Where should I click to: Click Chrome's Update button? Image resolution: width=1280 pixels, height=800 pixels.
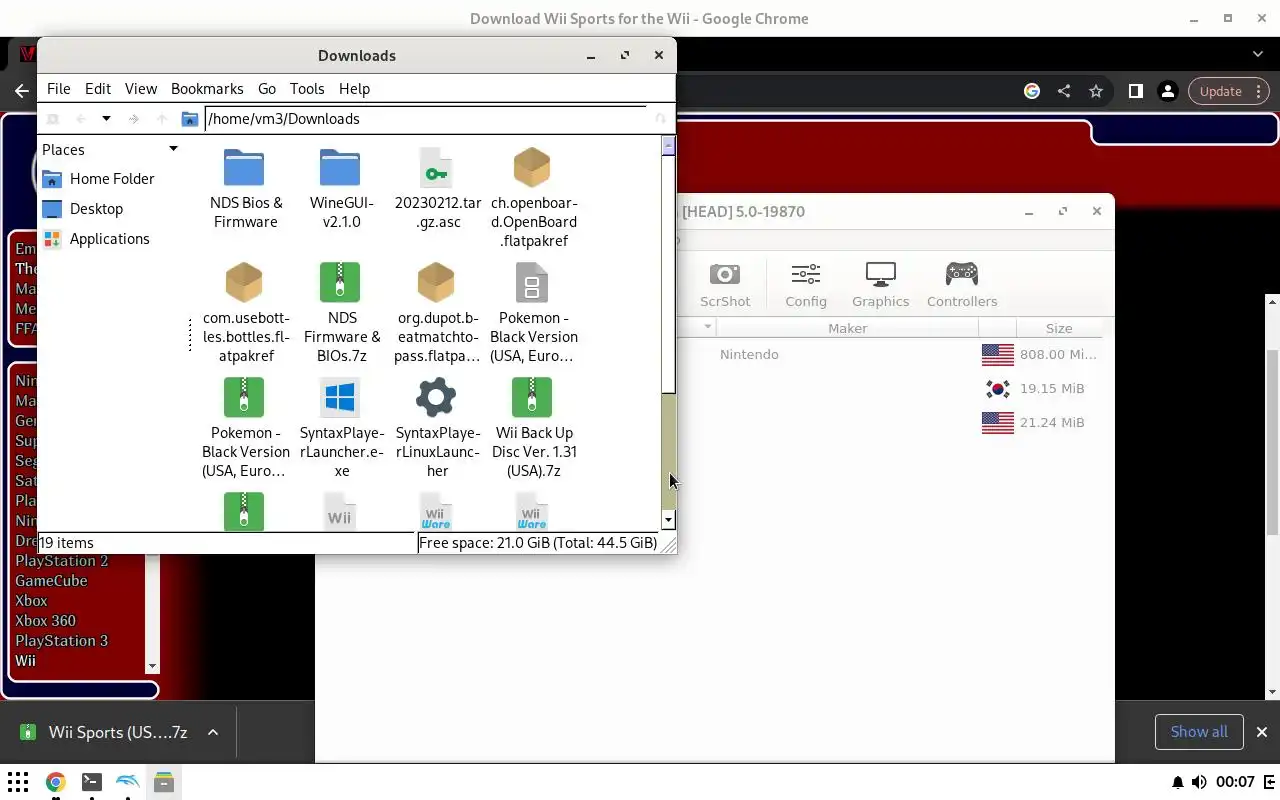coord(1230,91)
